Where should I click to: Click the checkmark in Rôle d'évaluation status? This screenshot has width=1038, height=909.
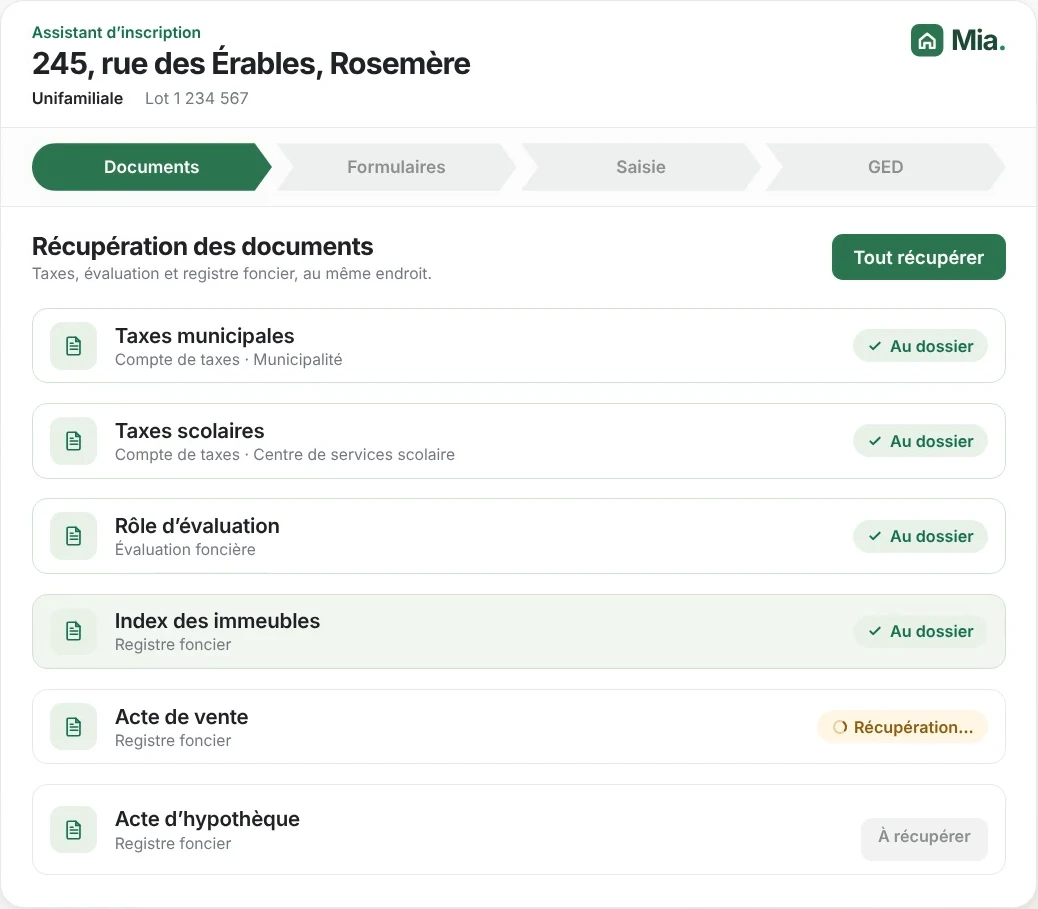point(874,536)
